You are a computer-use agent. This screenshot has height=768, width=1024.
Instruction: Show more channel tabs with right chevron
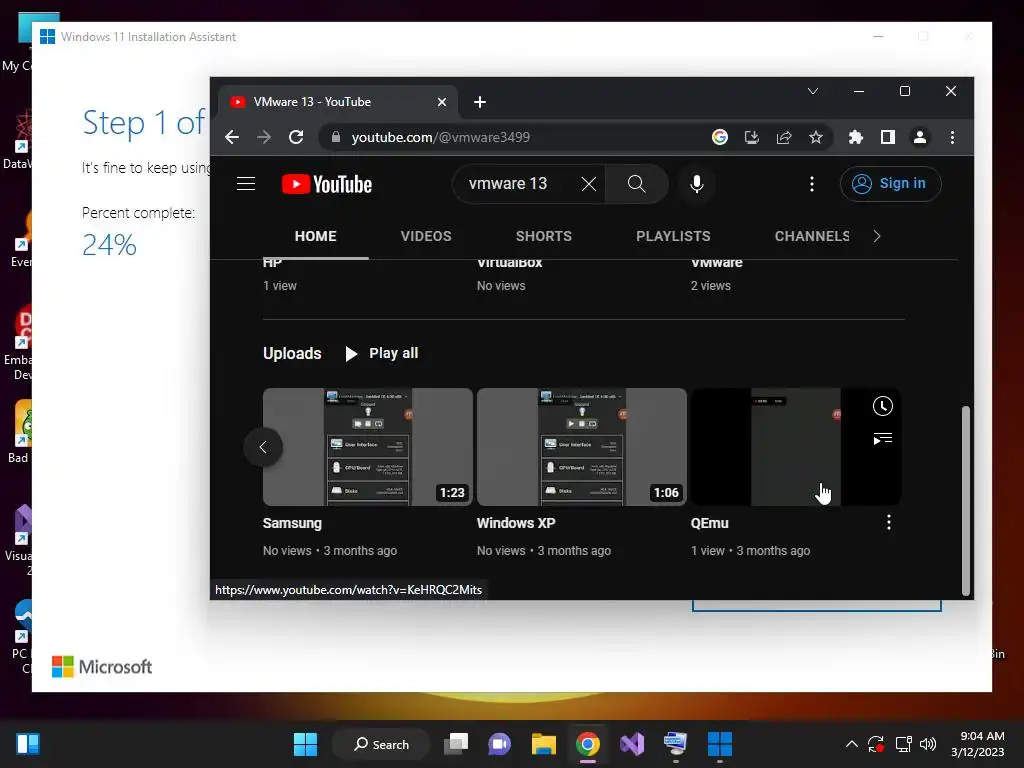tap(876, 236)
